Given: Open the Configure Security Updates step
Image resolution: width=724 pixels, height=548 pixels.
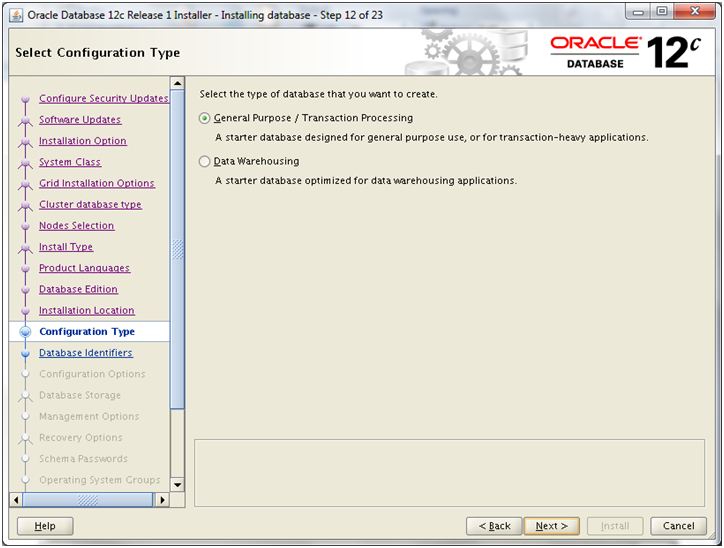Looking at the screenshot, I should (104, 98).
